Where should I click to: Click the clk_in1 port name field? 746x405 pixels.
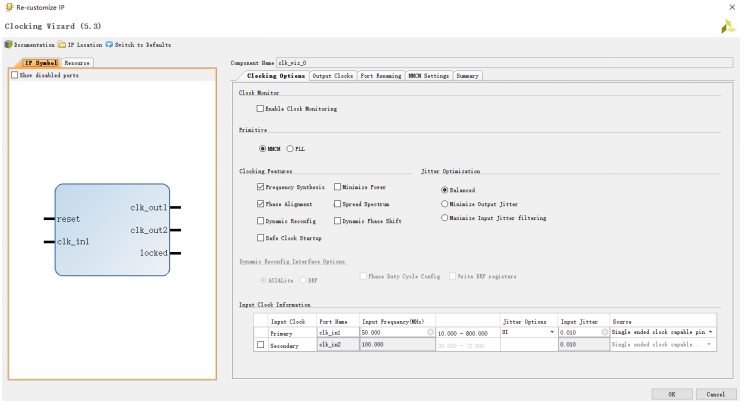tap(338, 332)
